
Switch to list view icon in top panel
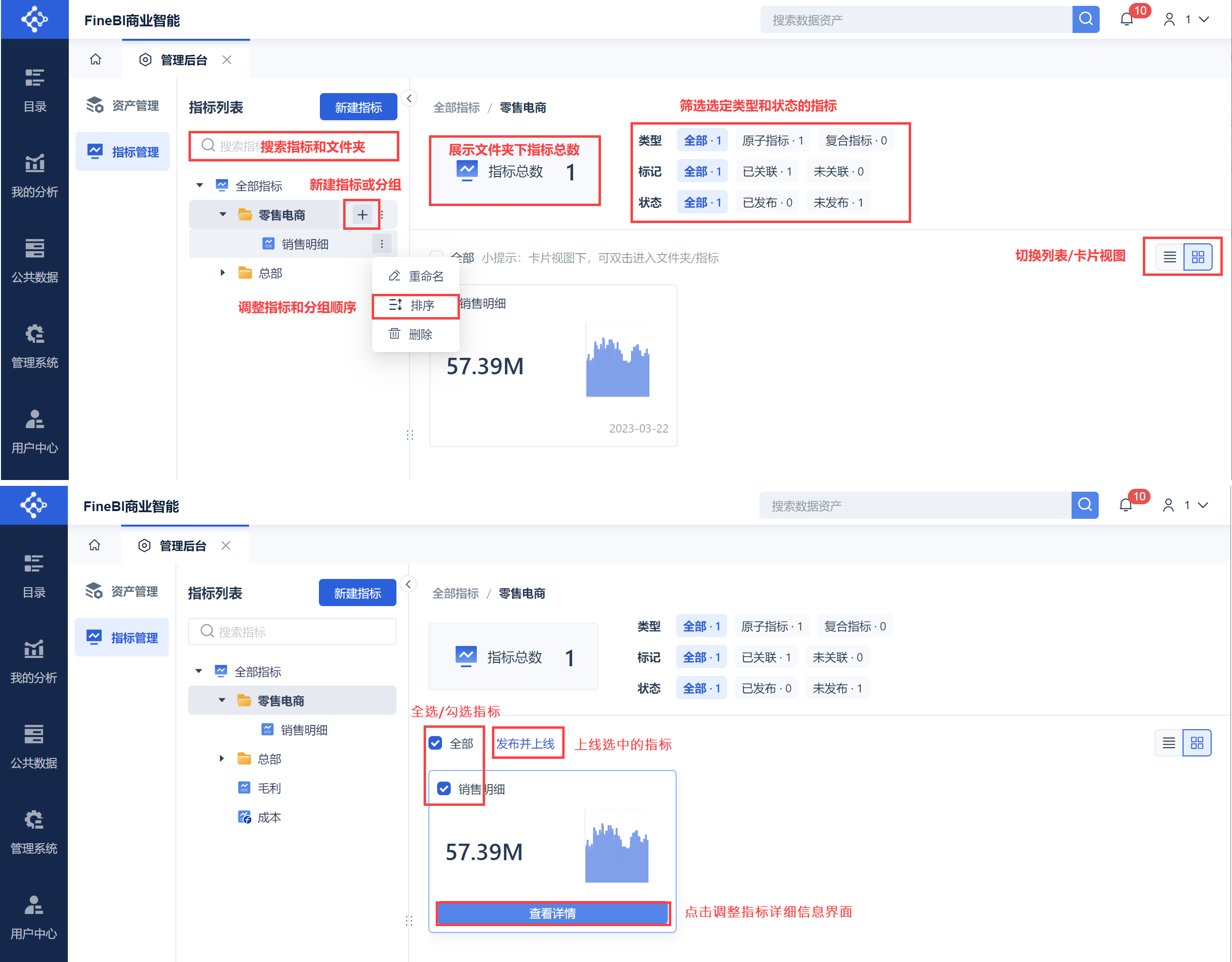(1169, 257)
